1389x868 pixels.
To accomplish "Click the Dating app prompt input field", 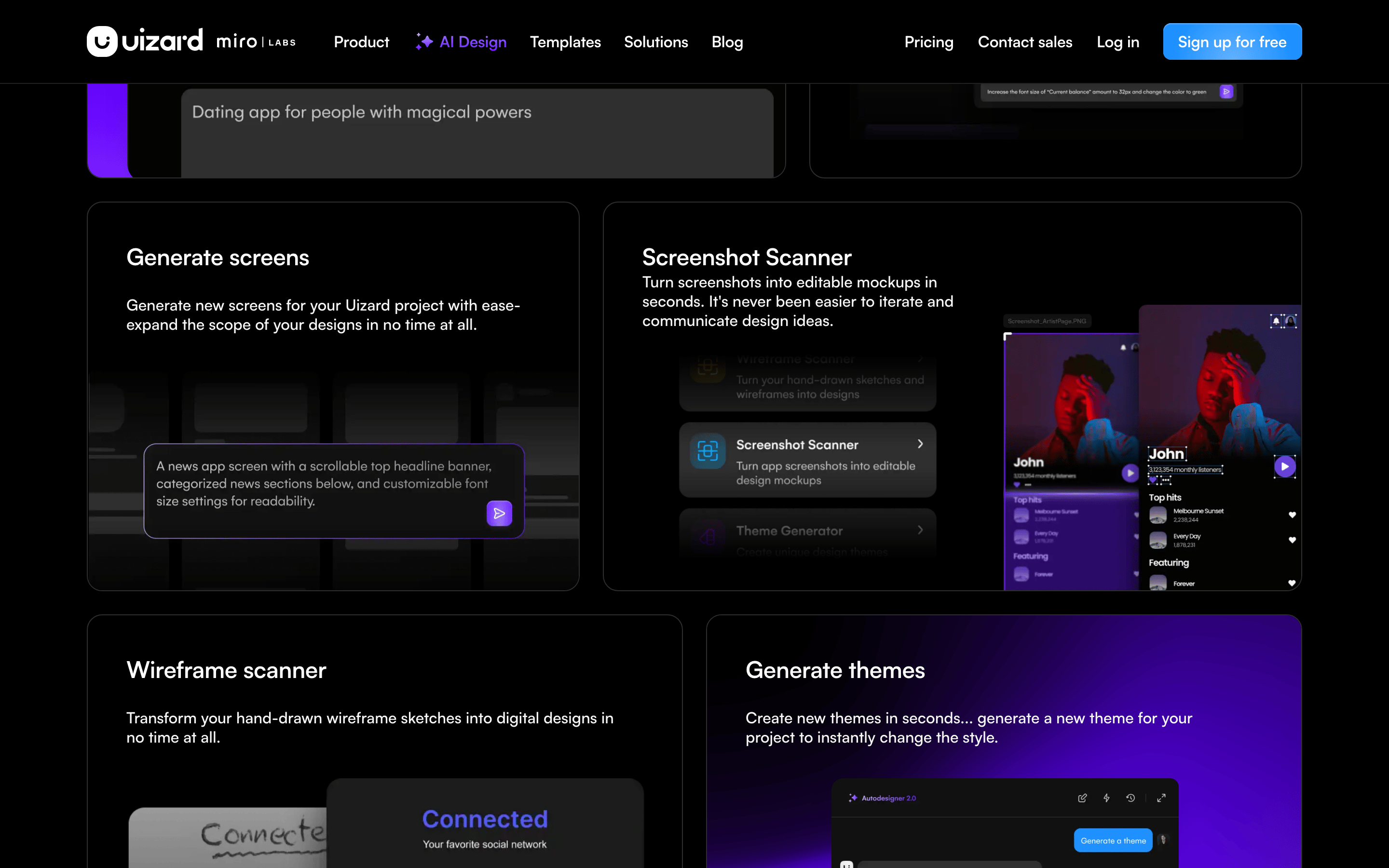I will coord(477,133).
